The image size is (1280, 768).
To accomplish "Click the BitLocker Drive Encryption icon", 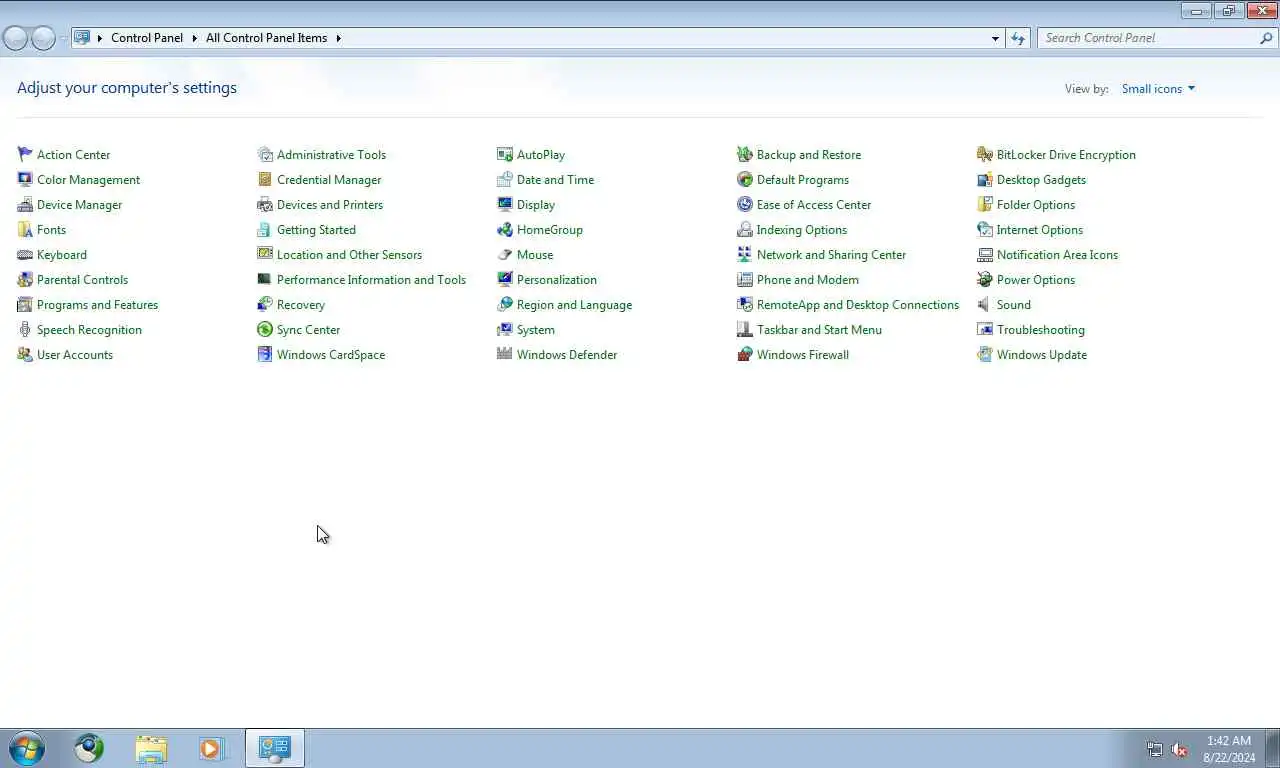I will pos(985,154).
